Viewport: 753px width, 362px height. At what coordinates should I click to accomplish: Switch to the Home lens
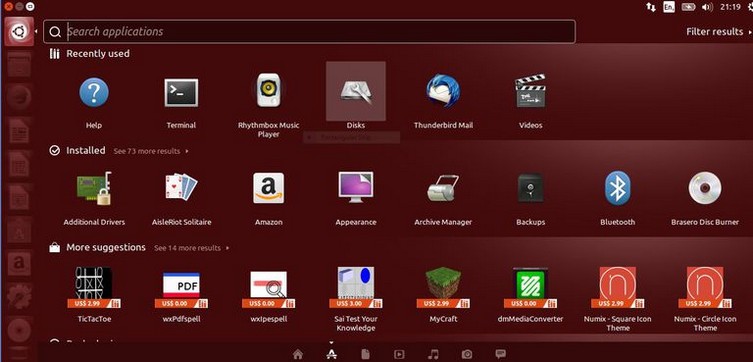pyautogui.click(x=298, y=354)
